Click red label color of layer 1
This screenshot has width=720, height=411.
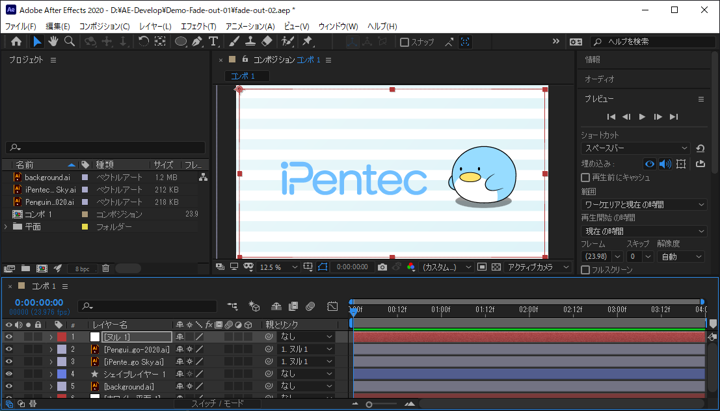pos(62,337)
